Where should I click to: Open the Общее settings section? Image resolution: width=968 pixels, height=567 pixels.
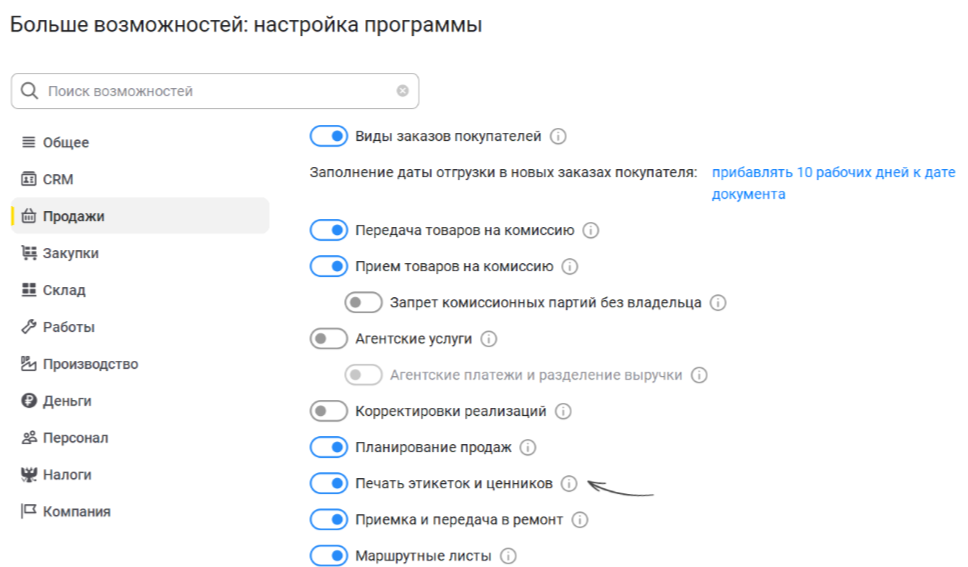[x=140, y=142]
